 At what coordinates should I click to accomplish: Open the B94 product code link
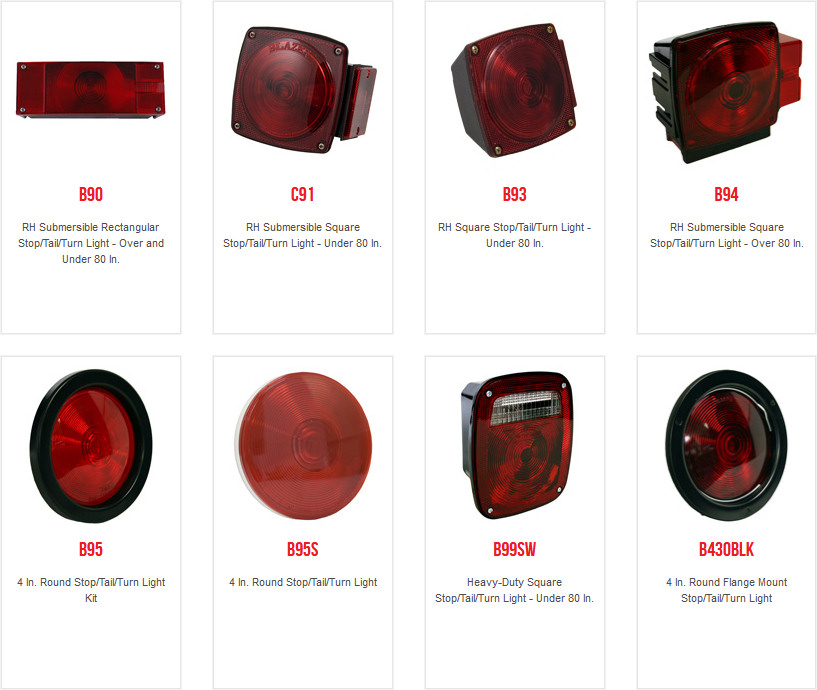[x=726, y=194]
